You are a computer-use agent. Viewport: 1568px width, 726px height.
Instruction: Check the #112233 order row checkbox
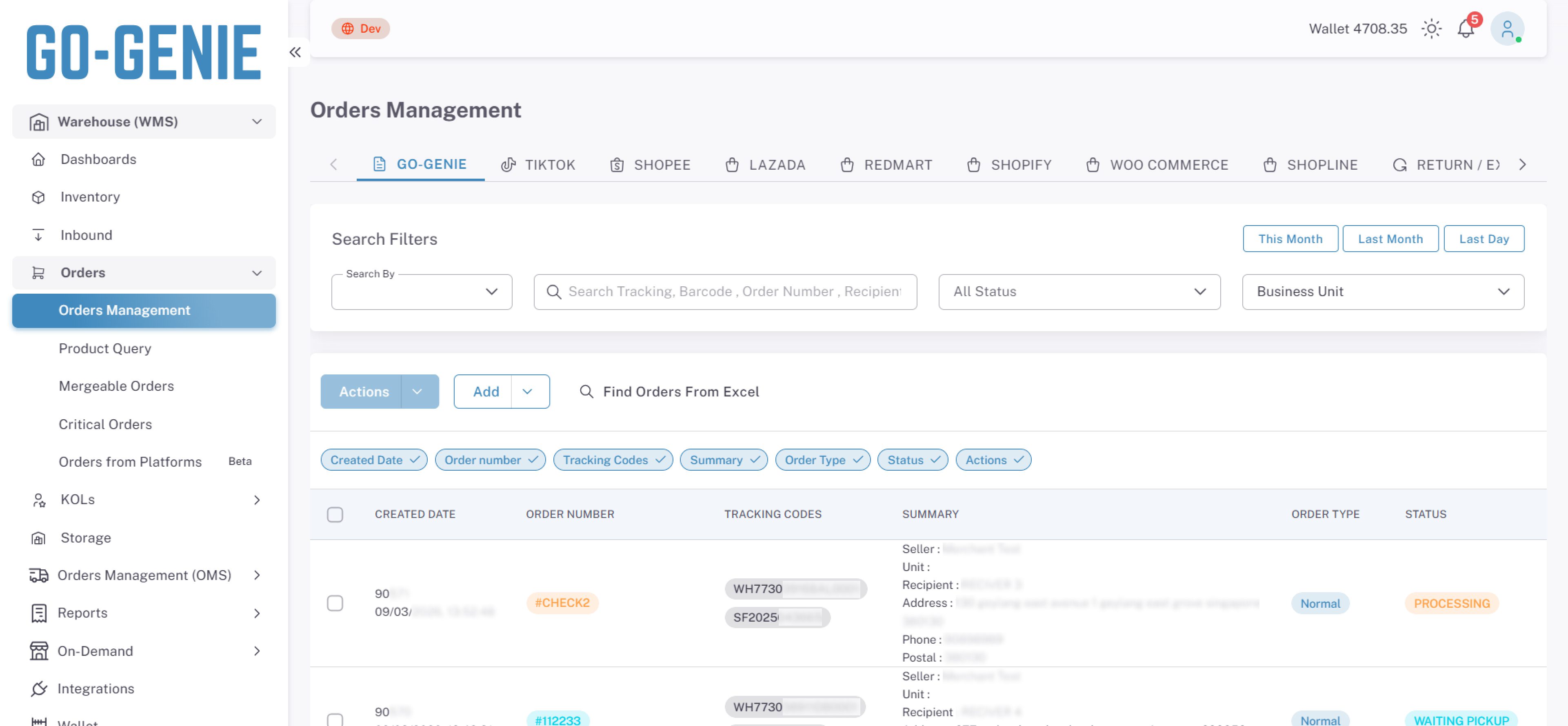tap(335, 720)
